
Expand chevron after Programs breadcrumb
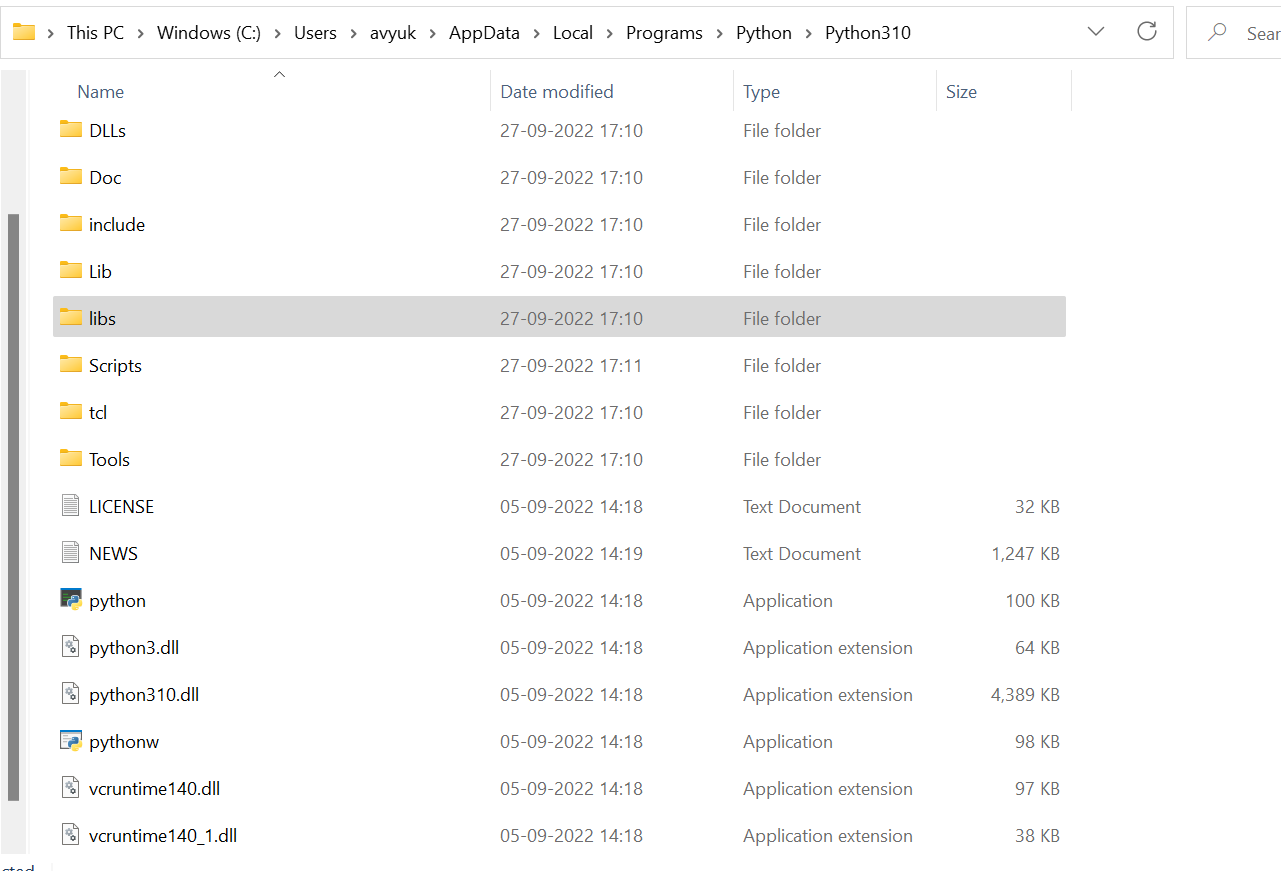(x=720, y=33)
